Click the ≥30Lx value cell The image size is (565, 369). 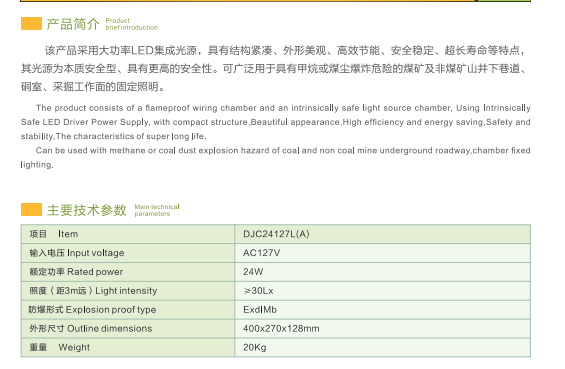(383, 291)
